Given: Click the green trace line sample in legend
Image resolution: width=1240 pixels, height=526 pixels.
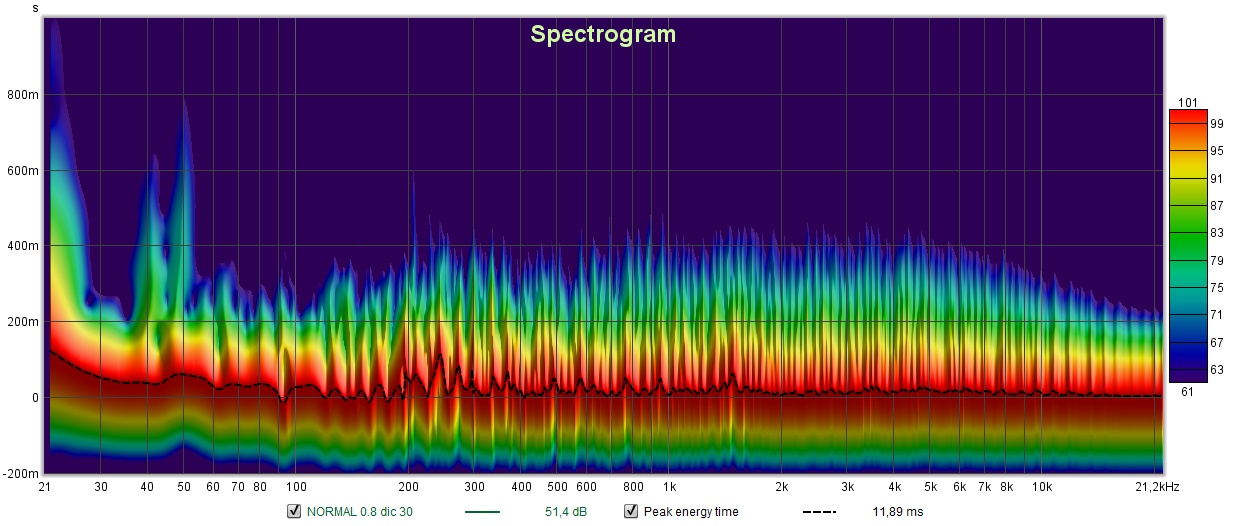Looking at the screenshot, I should coord(483,512).
